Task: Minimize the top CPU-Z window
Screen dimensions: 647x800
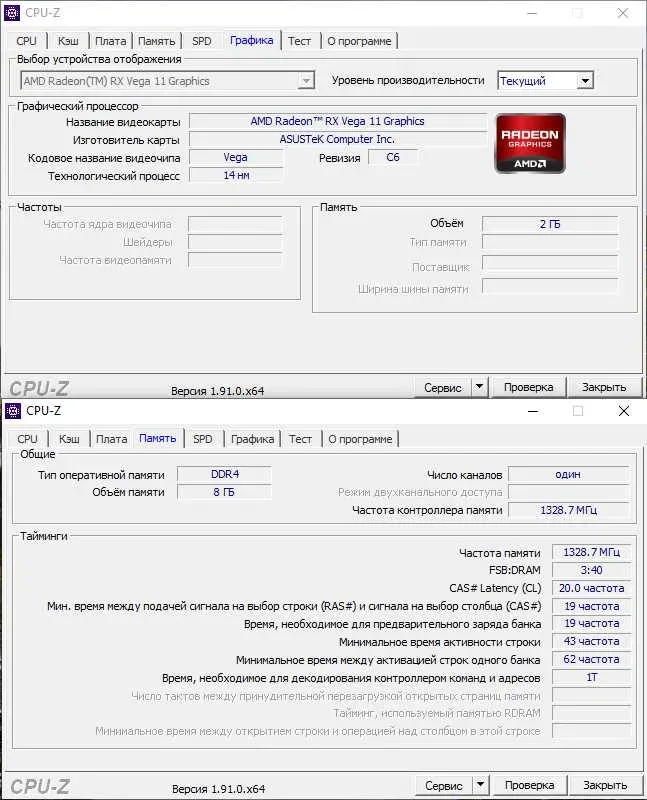Action: tap(532, 13)
